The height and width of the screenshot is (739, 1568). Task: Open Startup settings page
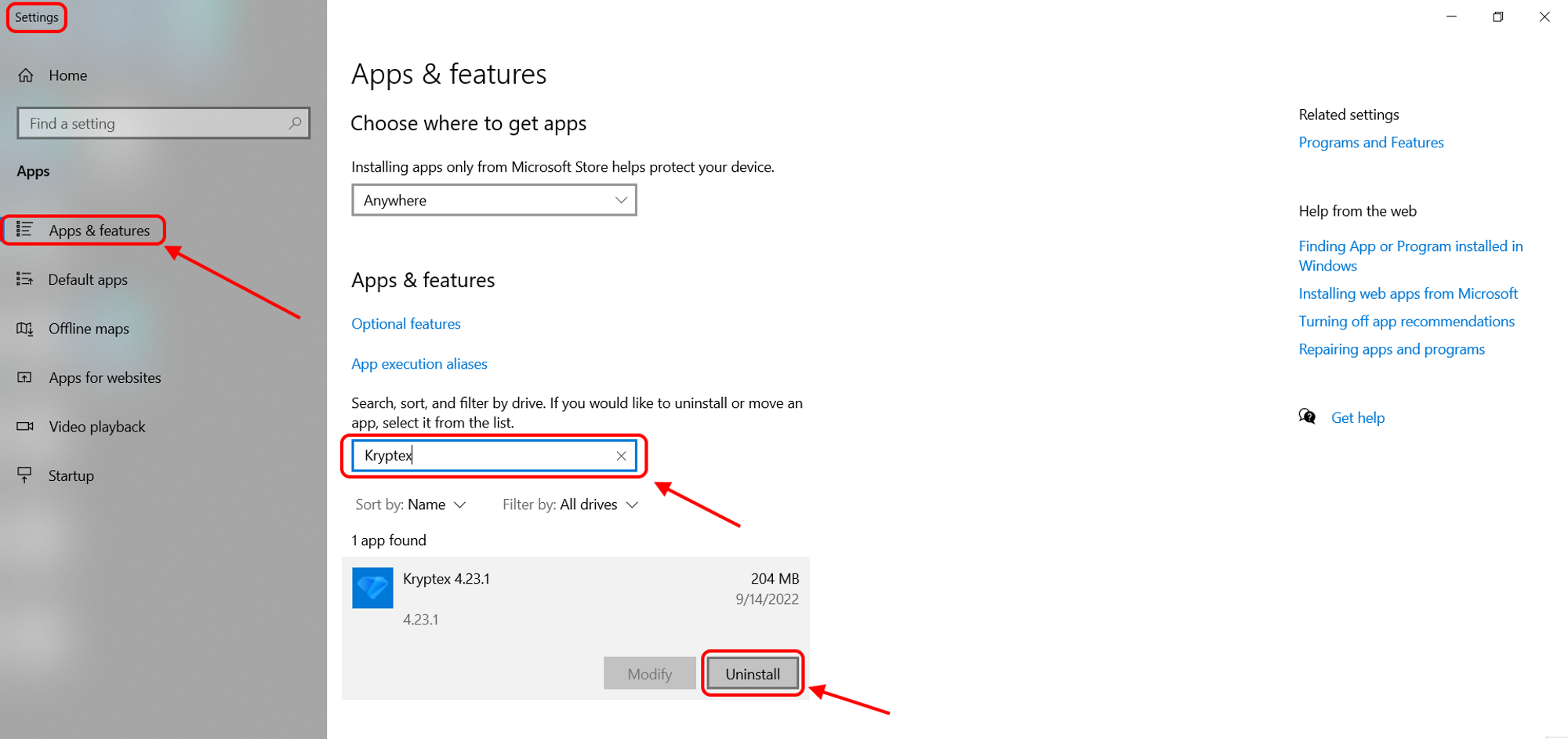click(71, 475)
